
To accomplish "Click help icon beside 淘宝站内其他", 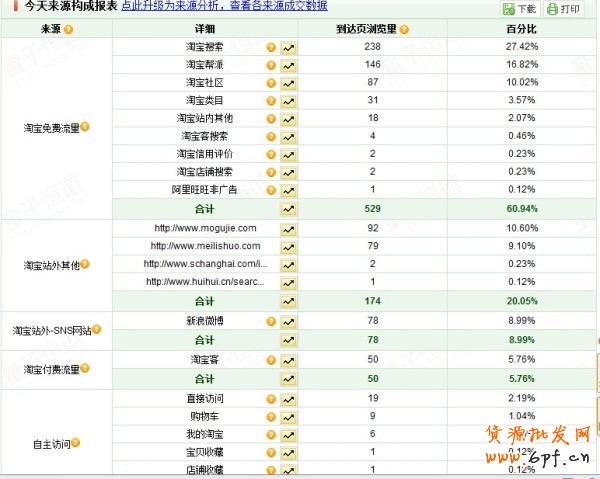I will pyautogui.click(x=271, y=119).
